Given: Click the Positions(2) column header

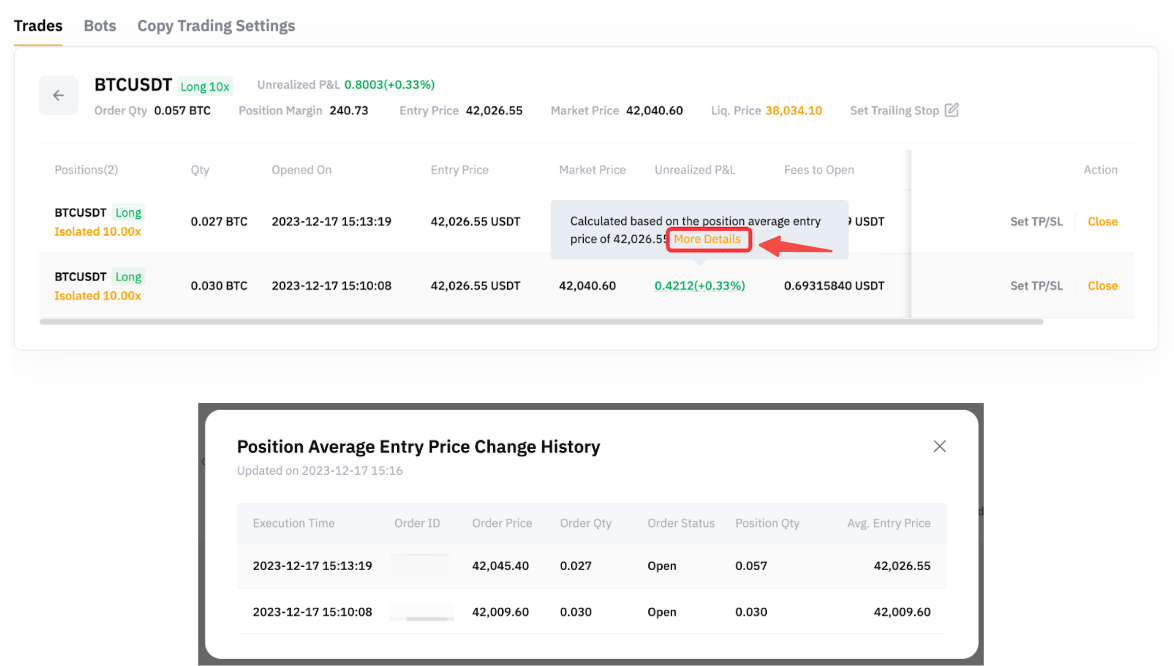Looking at the screenshot, I should [86, 170].
